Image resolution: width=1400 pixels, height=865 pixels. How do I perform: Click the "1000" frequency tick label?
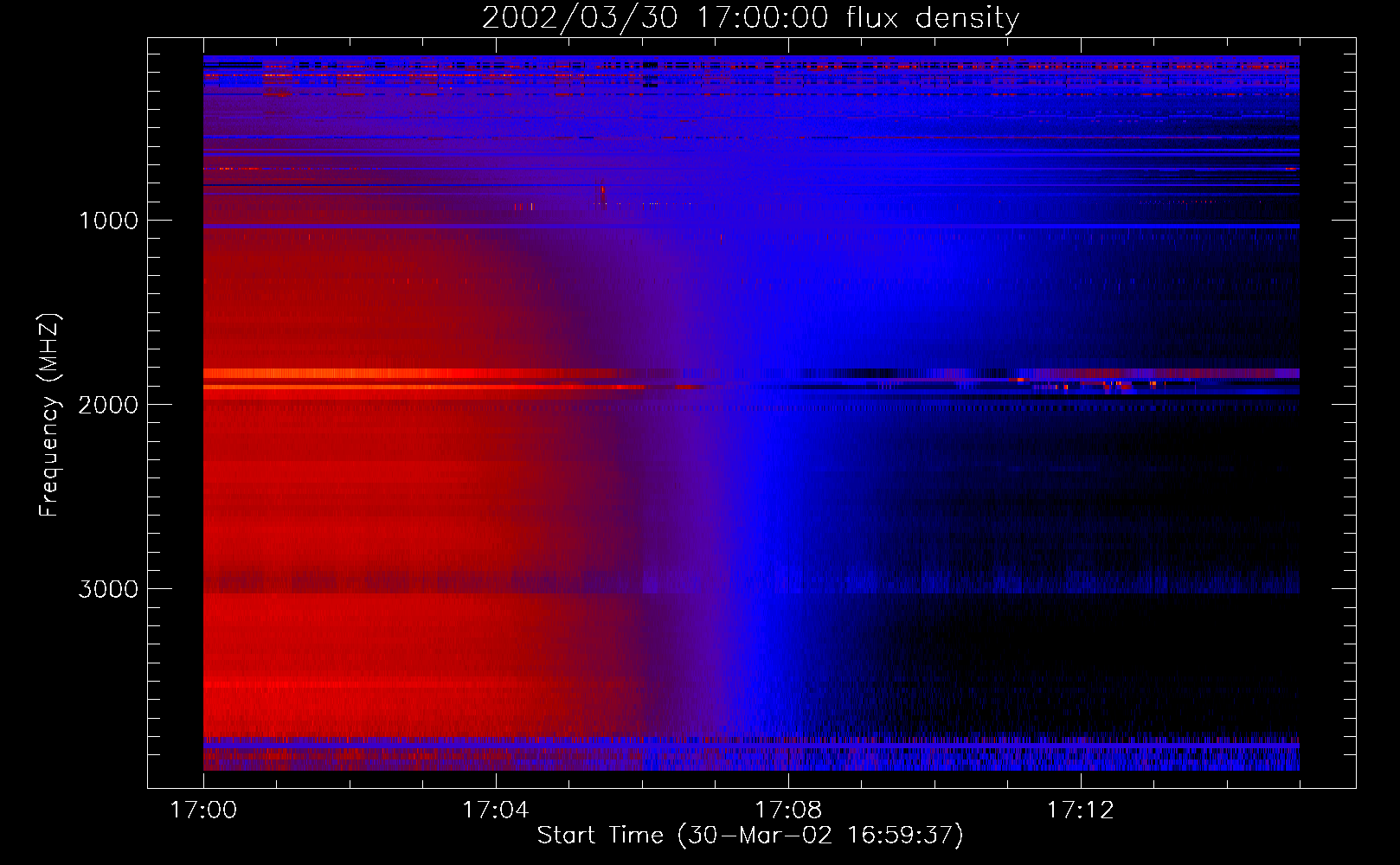(x=108, y=221)
